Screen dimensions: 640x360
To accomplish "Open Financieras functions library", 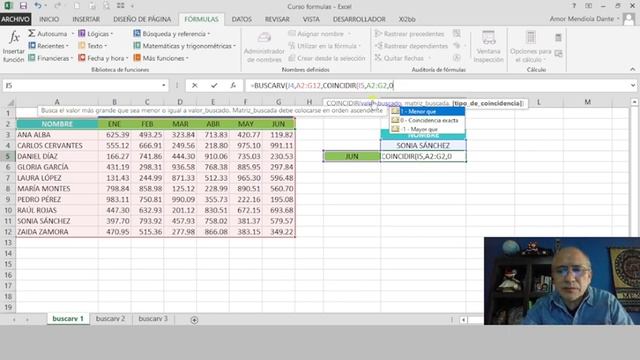I will 51,58.
